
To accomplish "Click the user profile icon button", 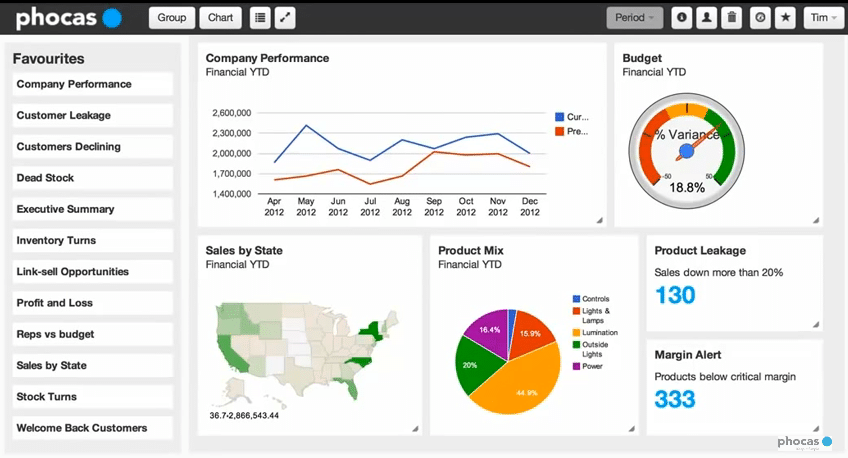I will coord(706,18).
